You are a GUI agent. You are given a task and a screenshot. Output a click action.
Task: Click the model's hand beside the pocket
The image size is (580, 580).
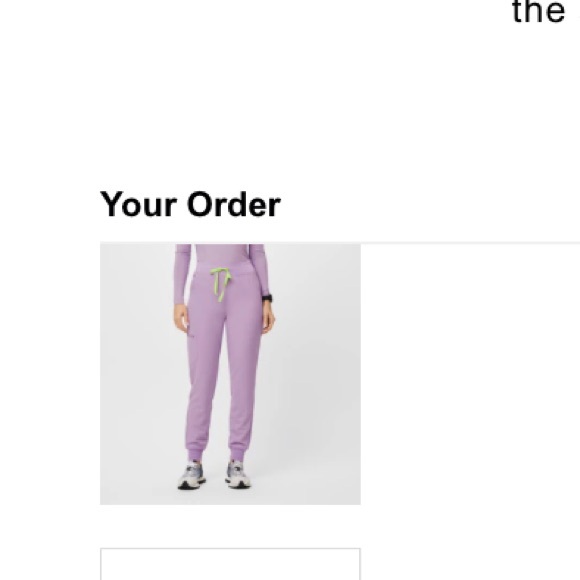pos(181,317)
